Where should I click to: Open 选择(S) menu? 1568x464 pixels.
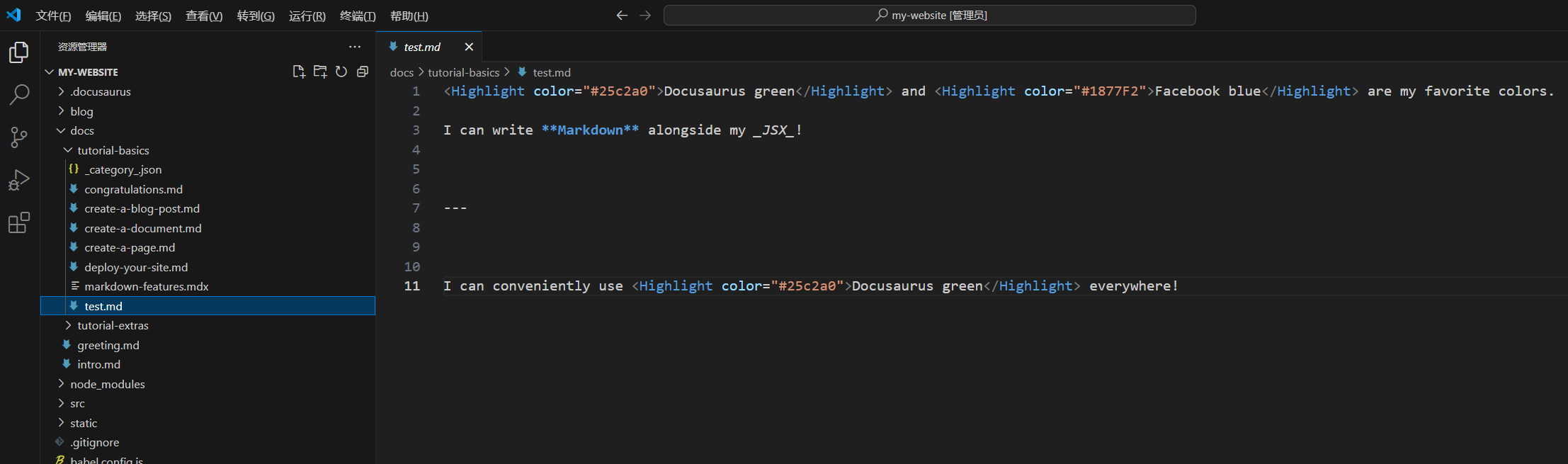click(153, 16)
